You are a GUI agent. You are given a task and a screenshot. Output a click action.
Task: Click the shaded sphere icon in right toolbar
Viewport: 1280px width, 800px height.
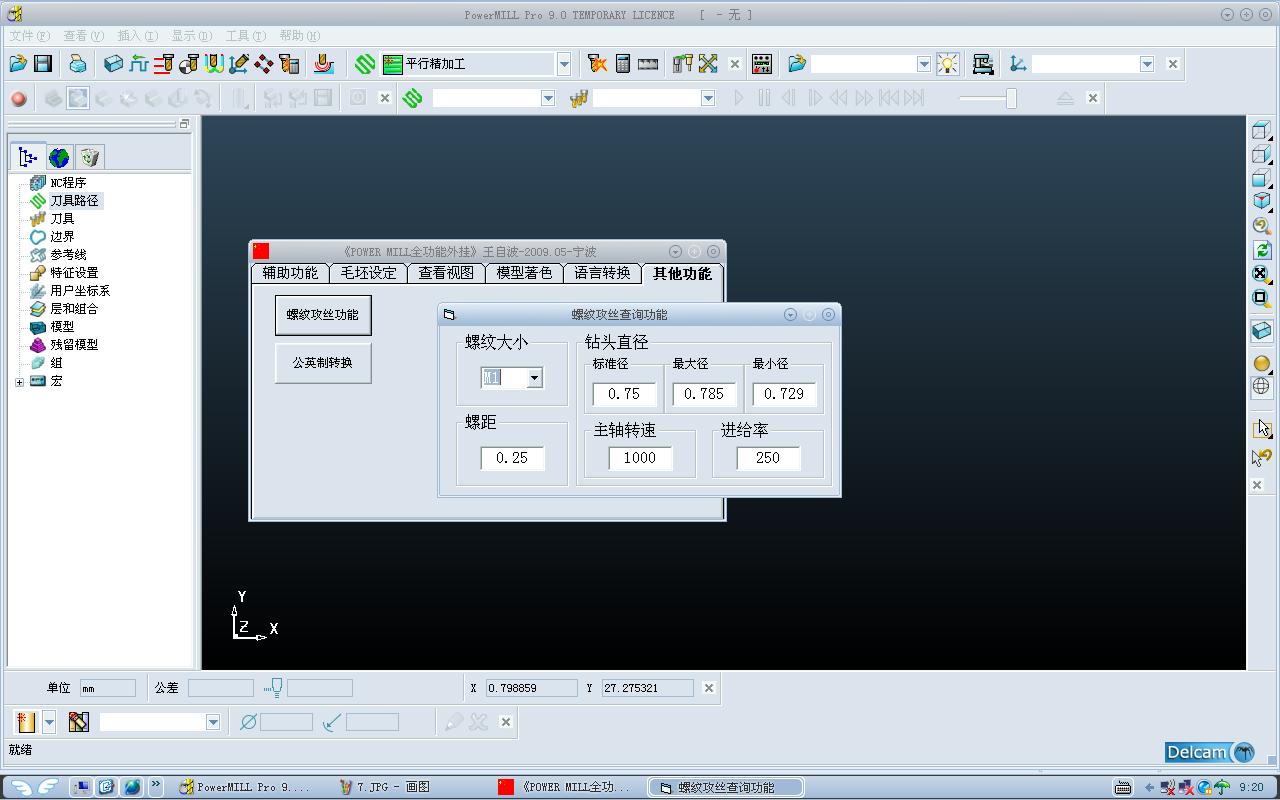tap(1261, 363)
